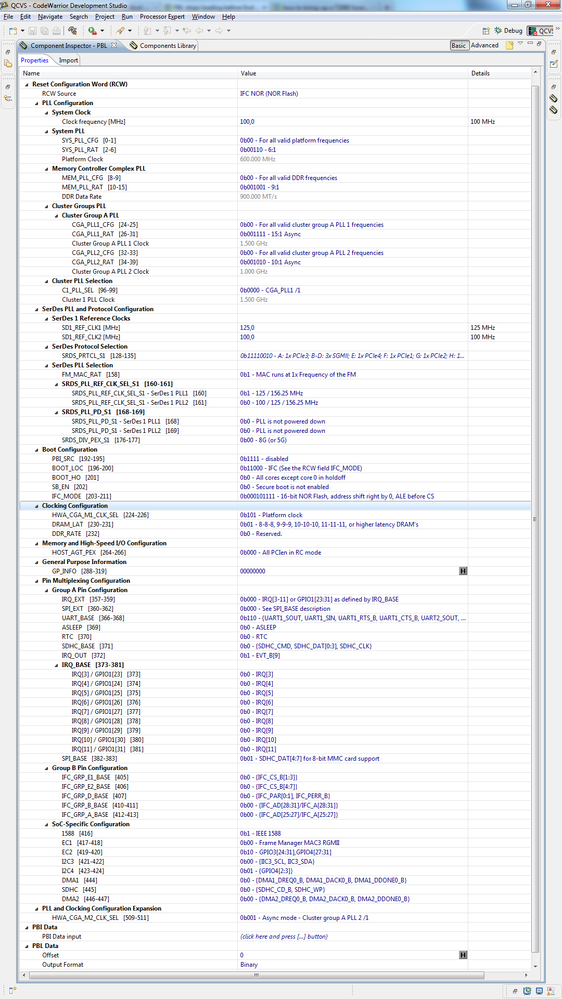The width and height of the screenshot is (562, 999).
Task: Open the Component Inspector view menu triangle
Action: (x=520, y=43)
